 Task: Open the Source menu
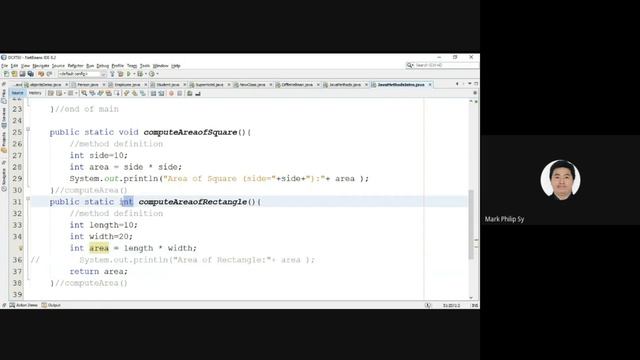tap(58, 66)
